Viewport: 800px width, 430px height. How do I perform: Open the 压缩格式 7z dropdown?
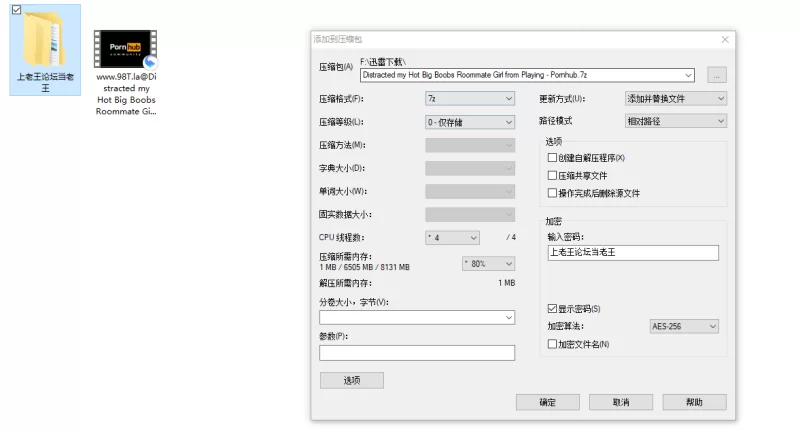coord(469,99)
